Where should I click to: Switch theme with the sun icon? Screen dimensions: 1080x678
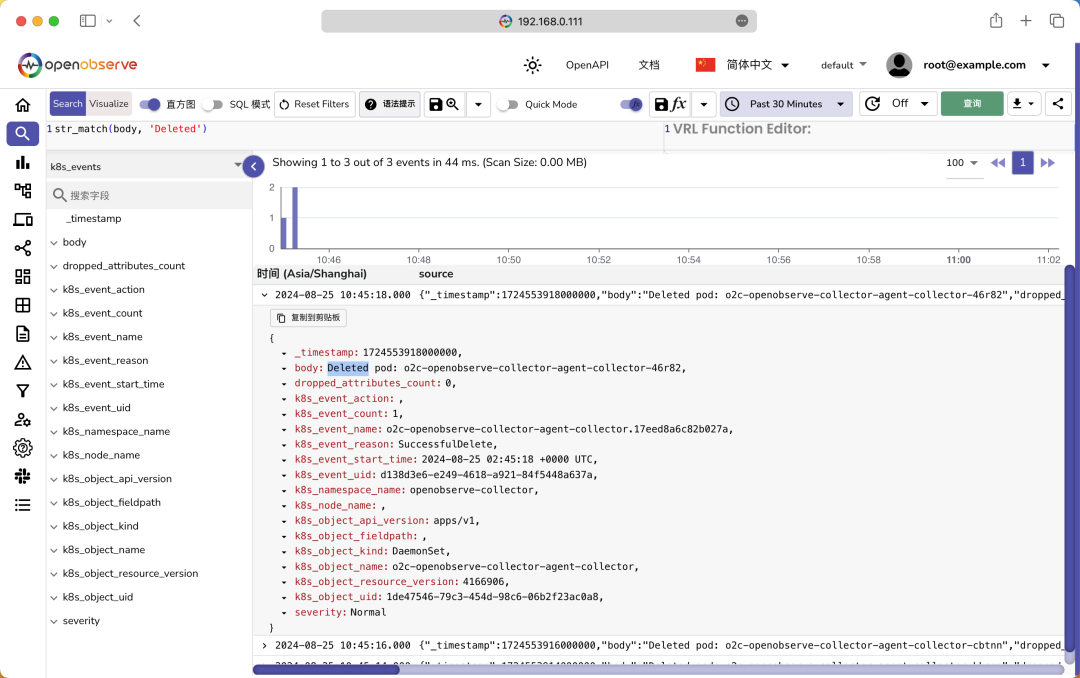532,65
